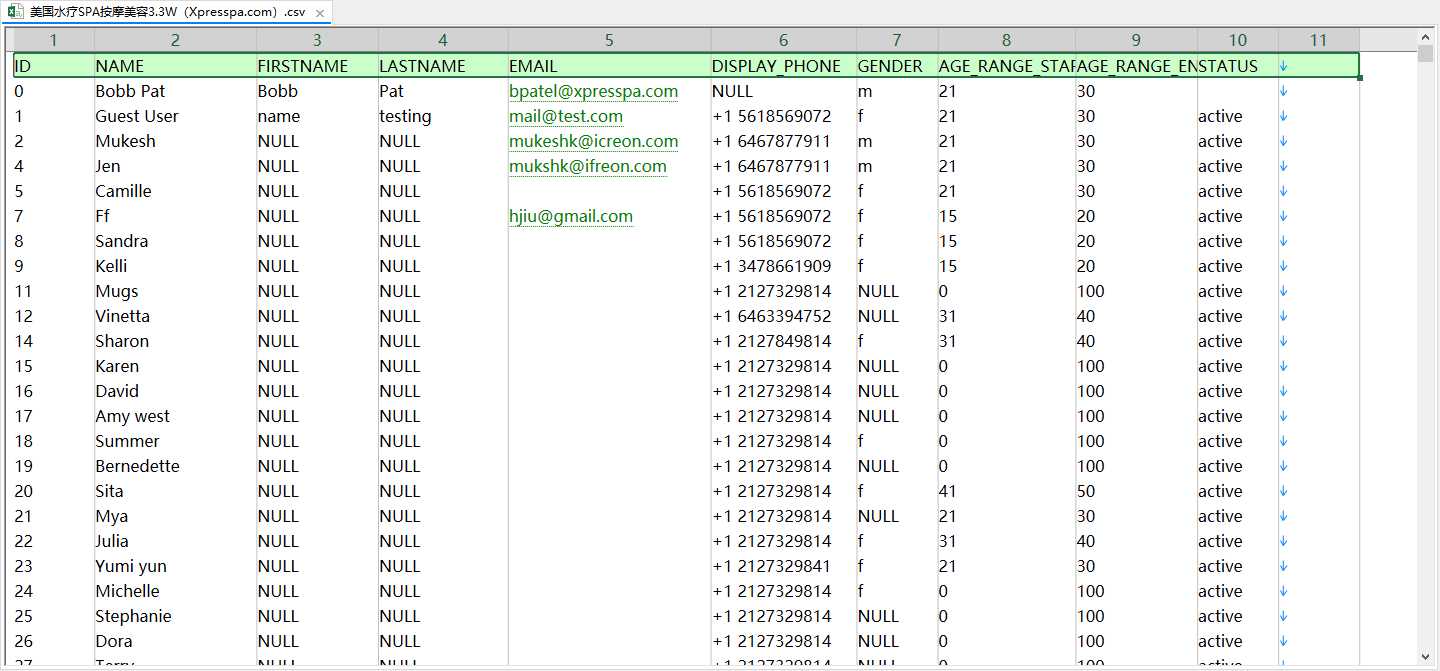
Task: Click the cell containing Yumi yun
Action: click(175, 566)
